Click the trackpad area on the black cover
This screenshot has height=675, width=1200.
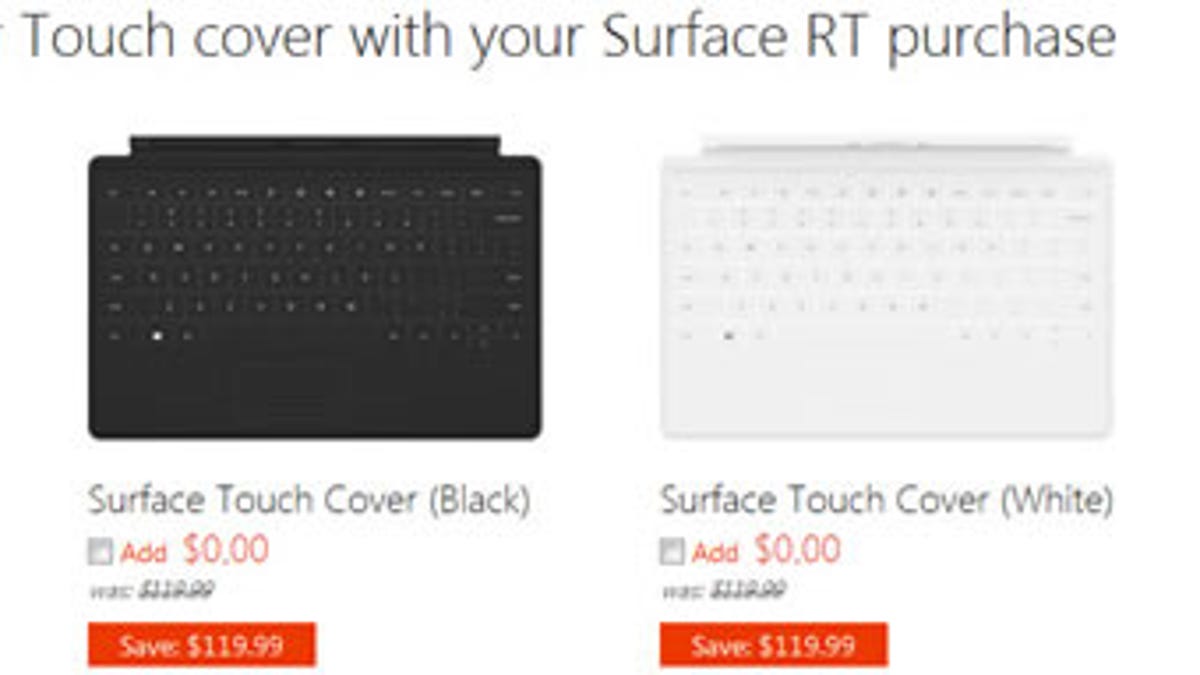tap(295, 385)
